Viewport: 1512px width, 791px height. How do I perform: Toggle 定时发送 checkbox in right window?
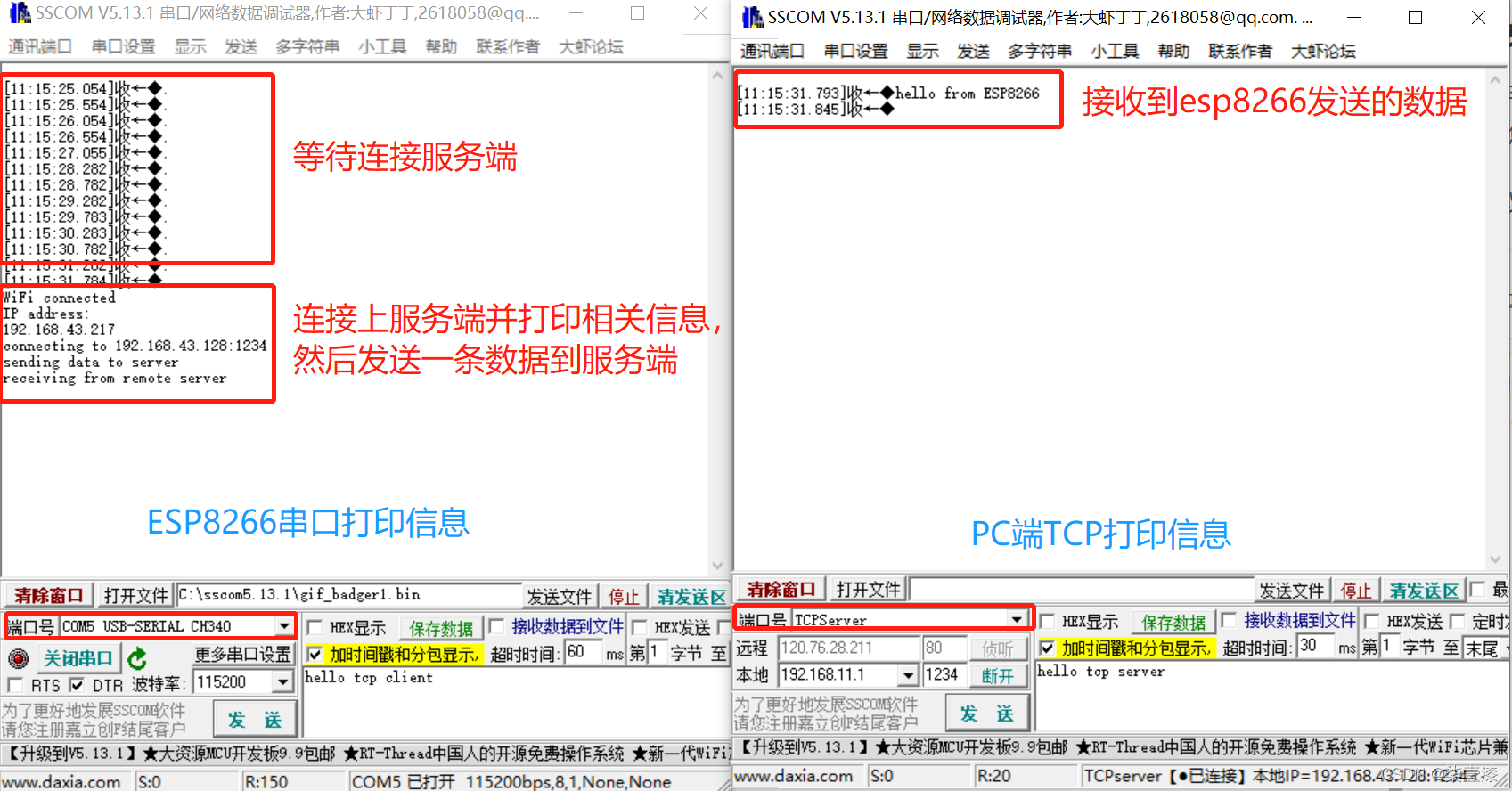(x=1458, y=621)
